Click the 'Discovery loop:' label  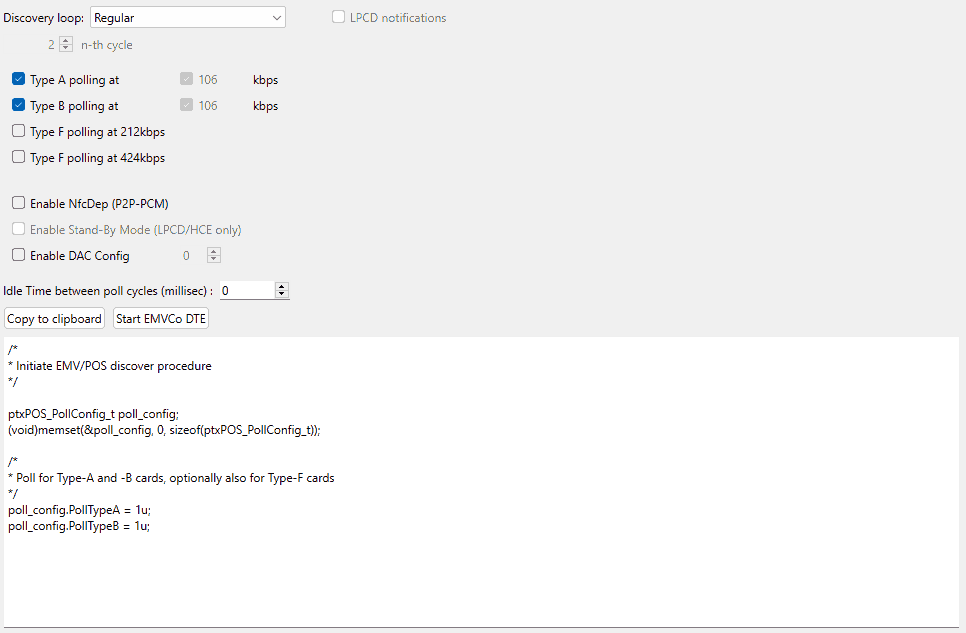pos(44,18)
